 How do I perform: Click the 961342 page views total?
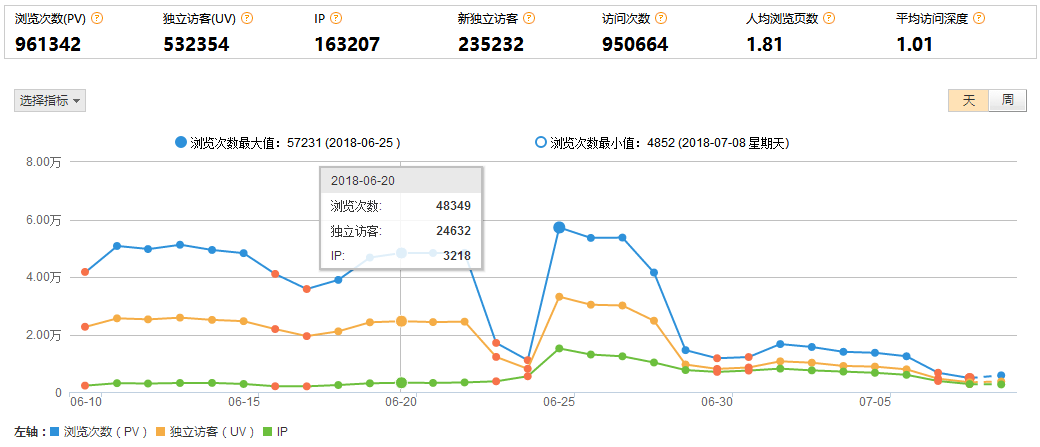coord(49,44)
